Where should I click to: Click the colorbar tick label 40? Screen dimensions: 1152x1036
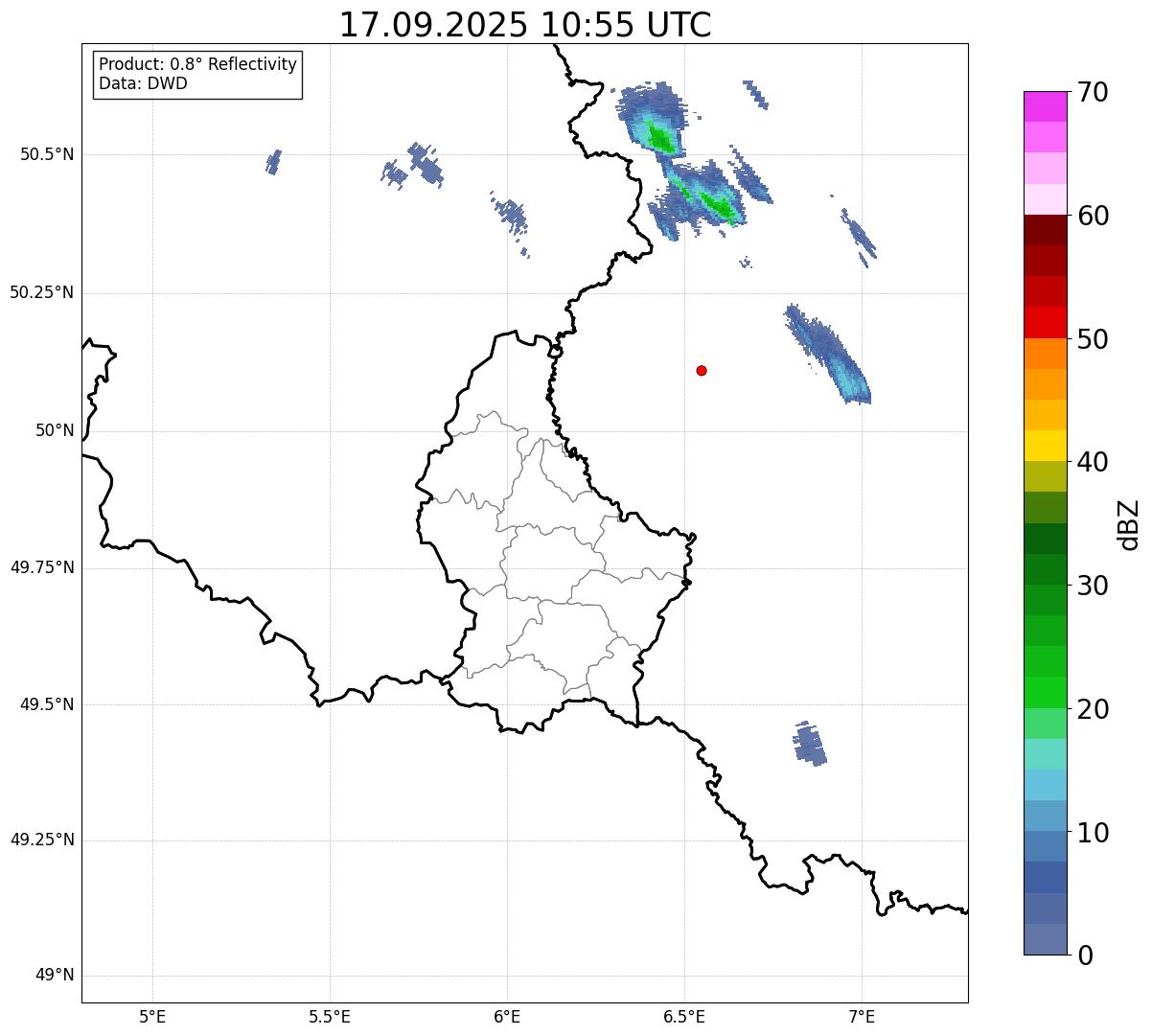point(1093,462)
